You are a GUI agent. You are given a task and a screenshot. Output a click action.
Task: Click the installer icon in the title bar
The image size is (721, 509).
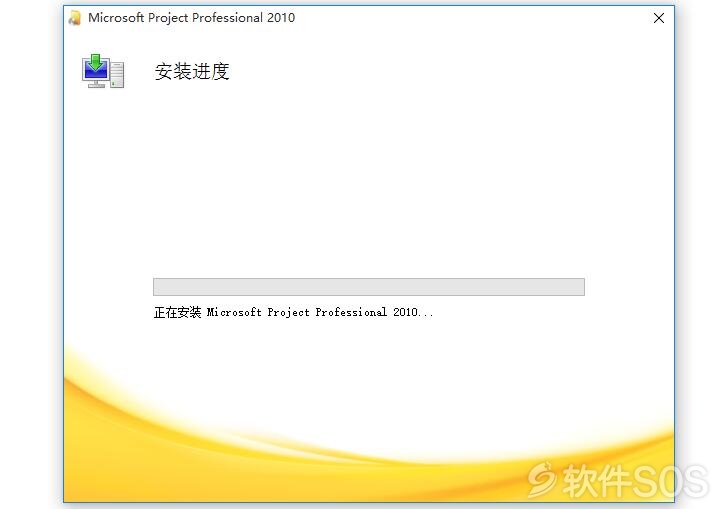[75, 18]
